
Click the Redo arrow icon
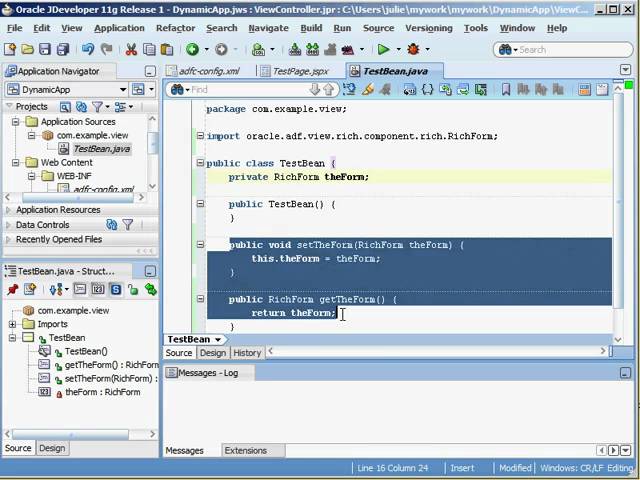(107, 49)
